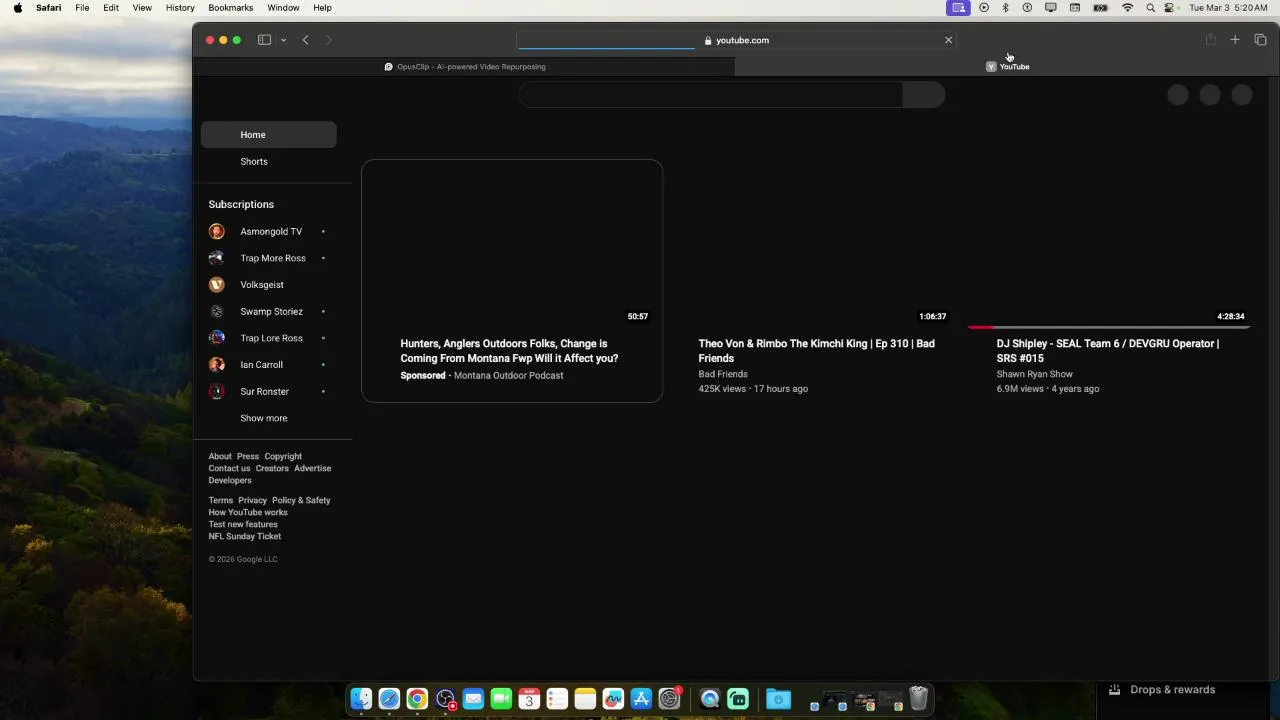Open Control Center in menu bar
1280x720 pixels.
1169,7
